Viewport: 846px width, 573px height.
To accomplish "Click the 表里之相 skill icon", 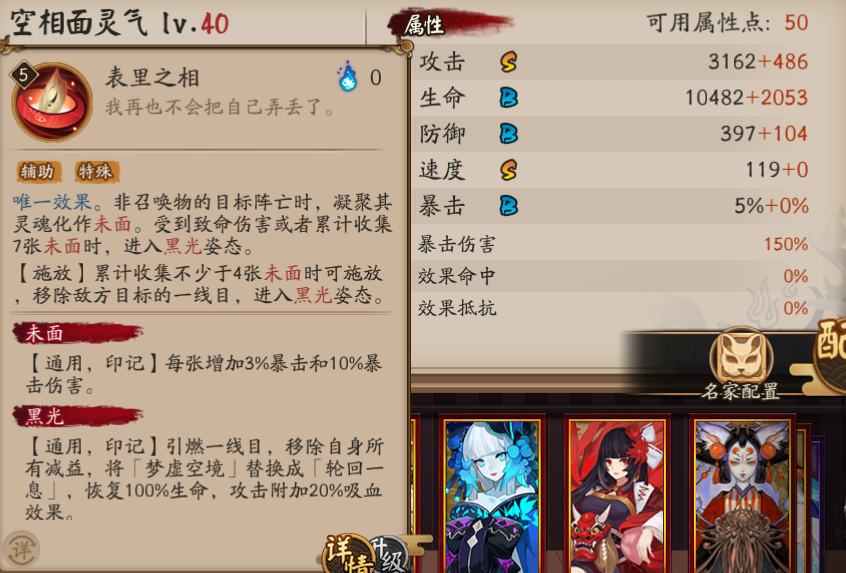I will (52, 103).
